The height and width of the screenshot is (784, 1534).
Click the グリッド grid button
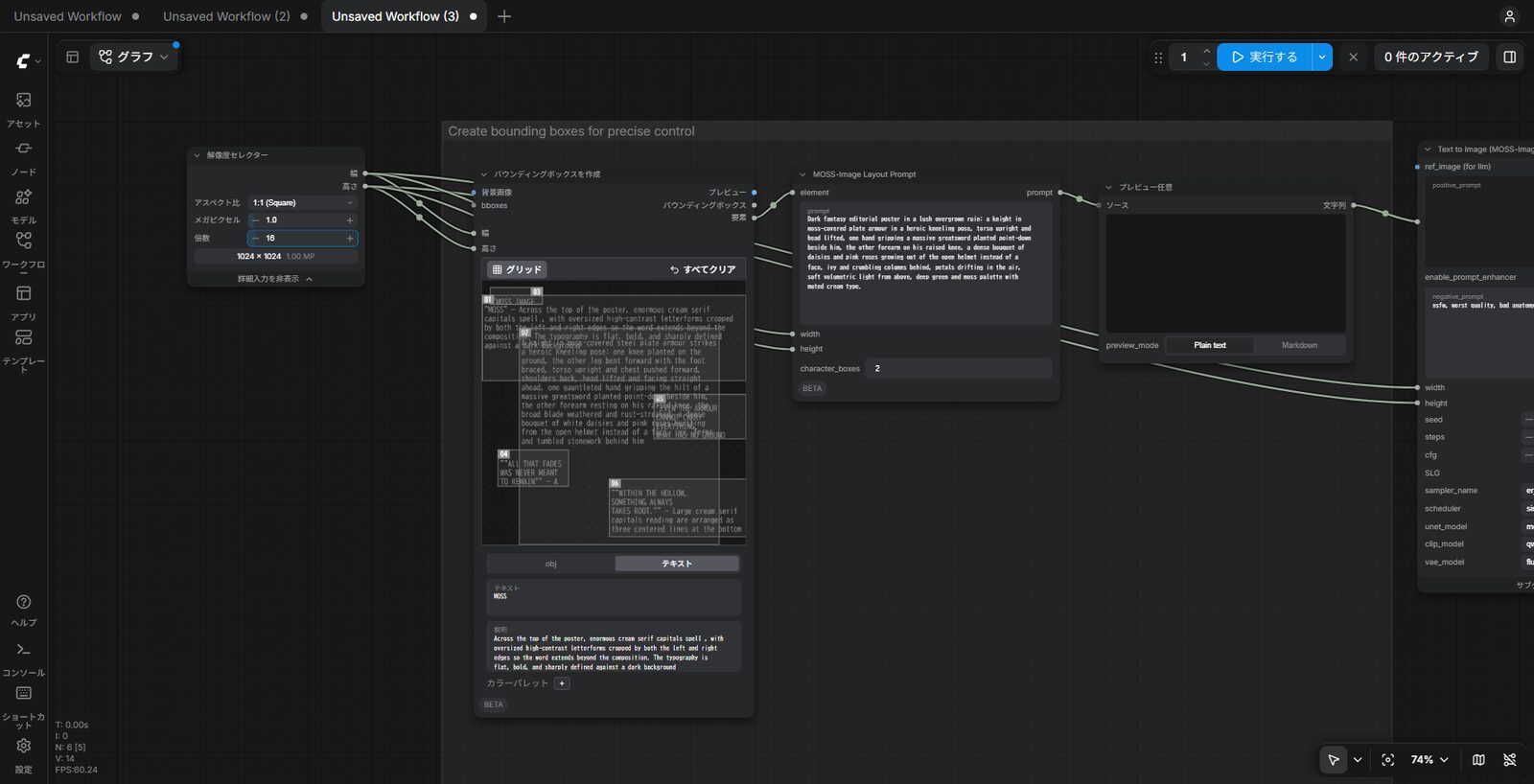tap(517, 269)
